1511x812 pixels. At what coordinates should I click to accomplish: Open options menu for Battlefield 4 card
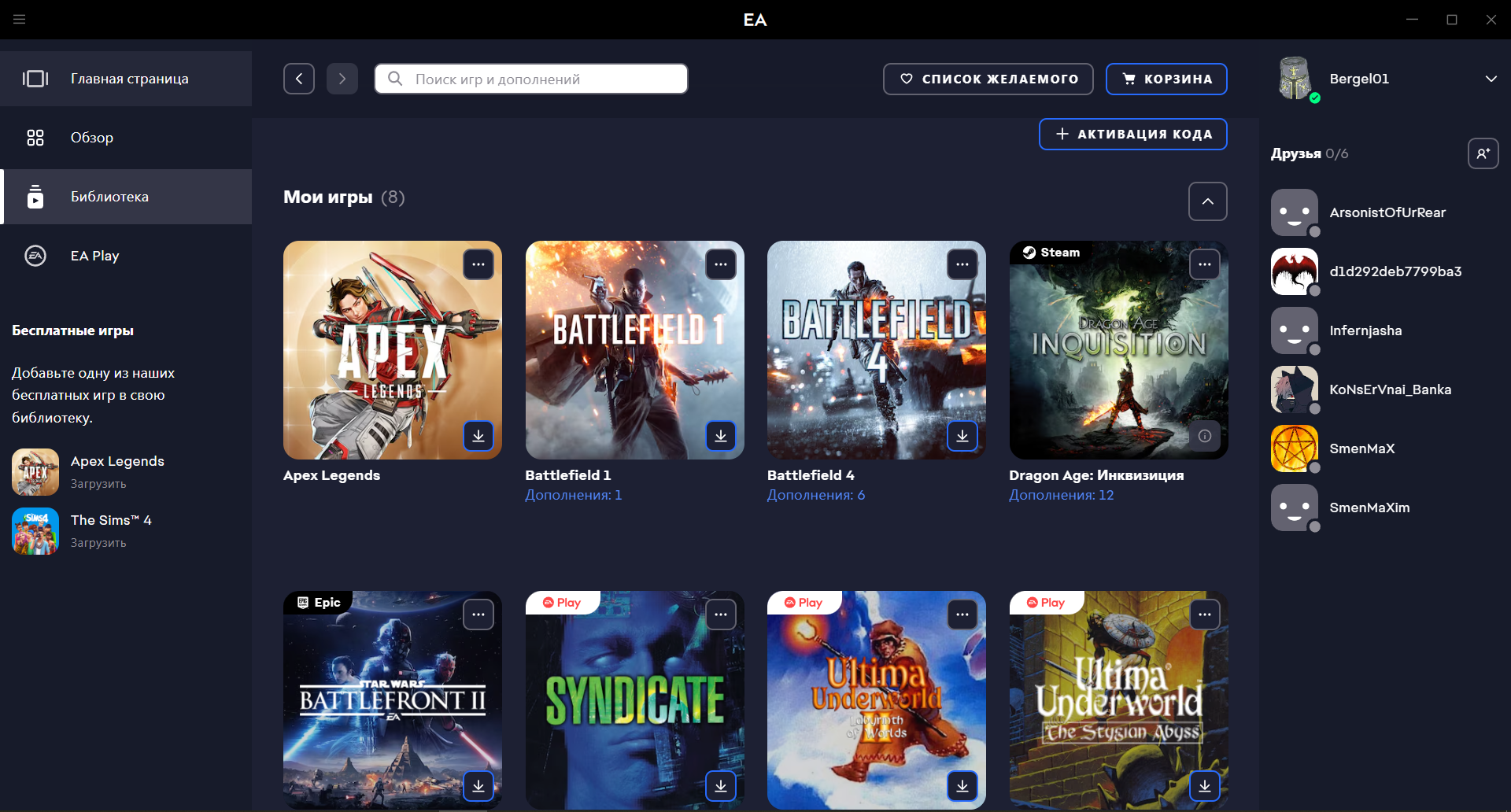pyautogui.click(x=962, y=264)
